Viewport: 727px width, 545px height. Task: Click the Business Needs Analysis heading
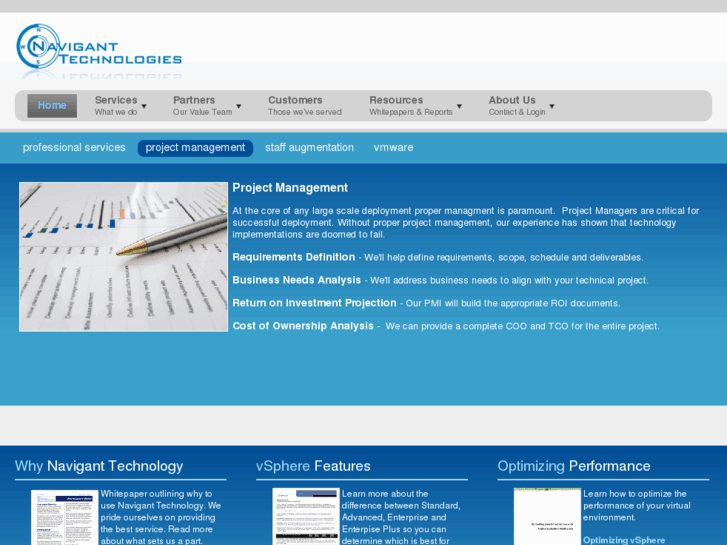coord(297,280)
